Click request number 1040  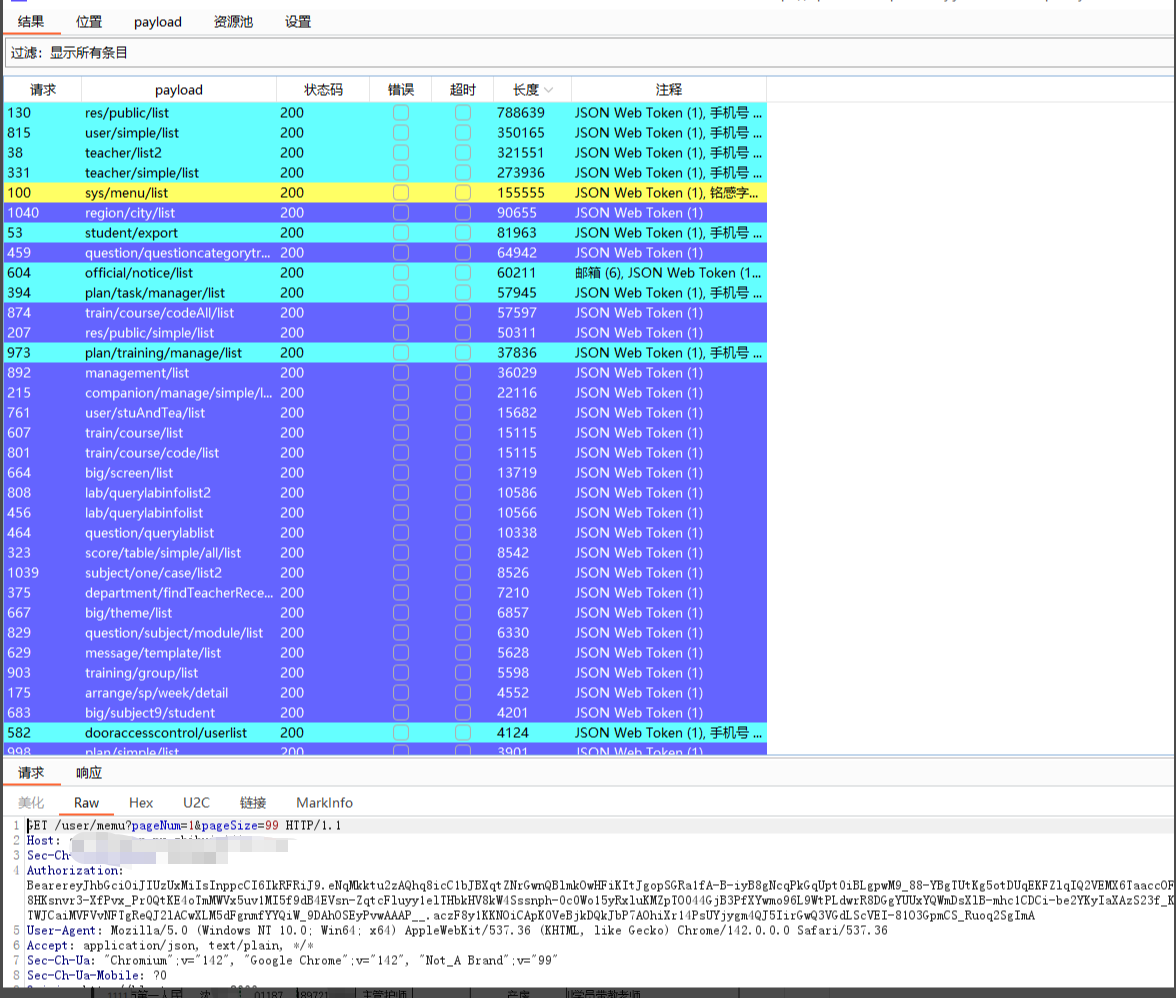[x=23, y=213]
